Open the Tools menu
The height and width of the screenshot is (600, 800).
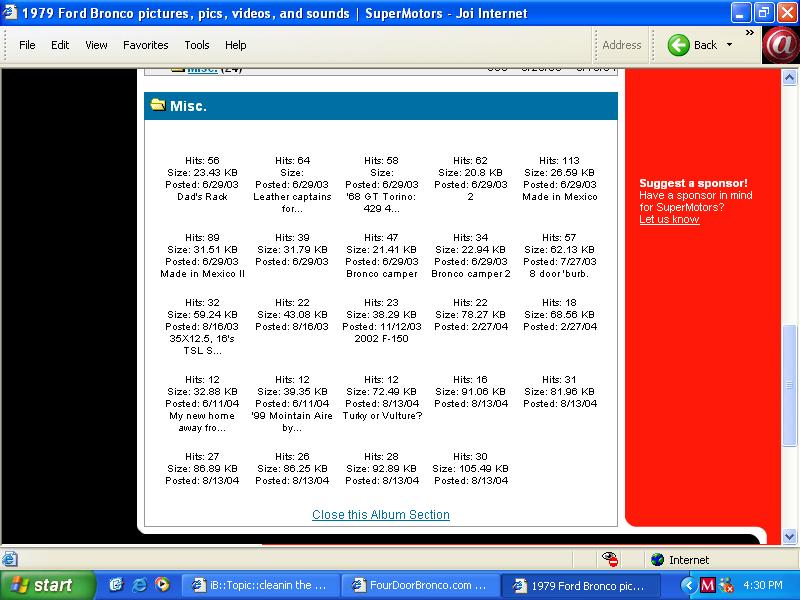tap(196, 45)
